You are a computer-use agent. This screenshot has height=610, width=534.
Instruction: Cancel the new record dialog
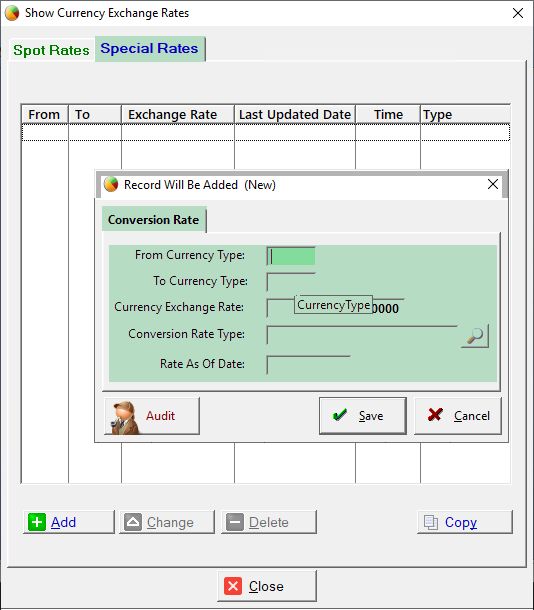click(x=458, y=415)
